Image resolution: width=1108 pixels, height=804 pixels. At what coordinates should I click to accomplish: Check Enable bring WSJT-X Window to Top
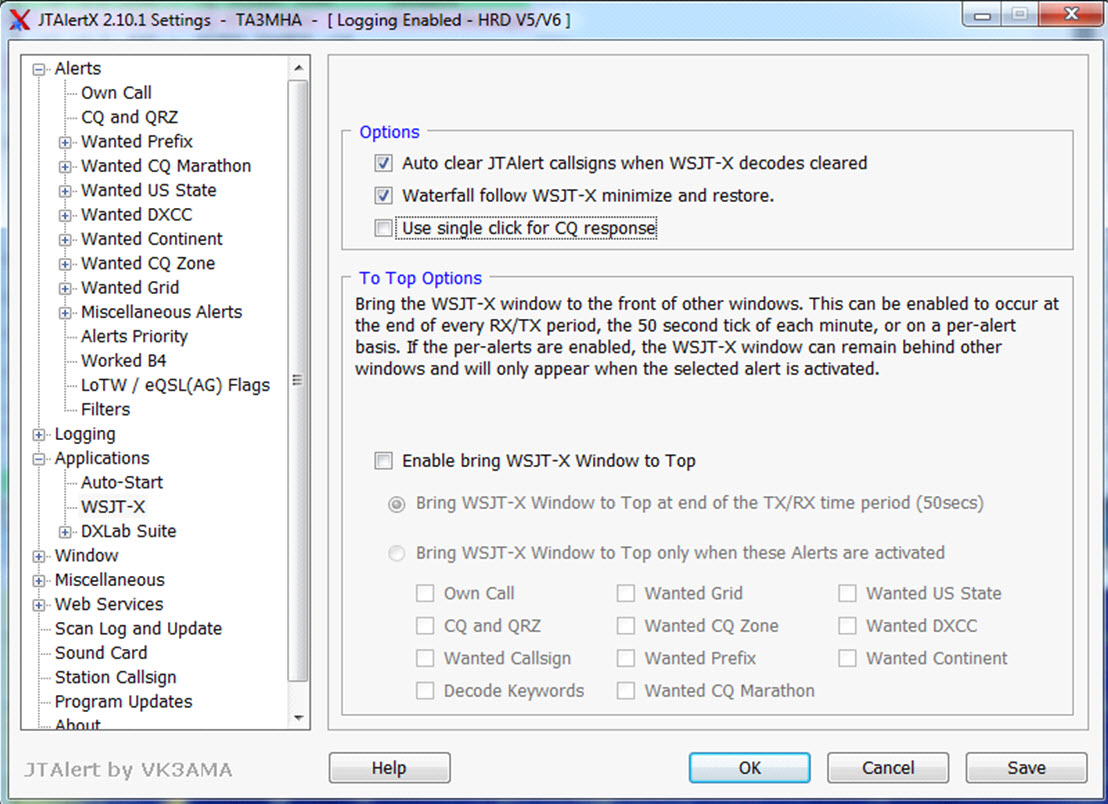coord(383,461)
